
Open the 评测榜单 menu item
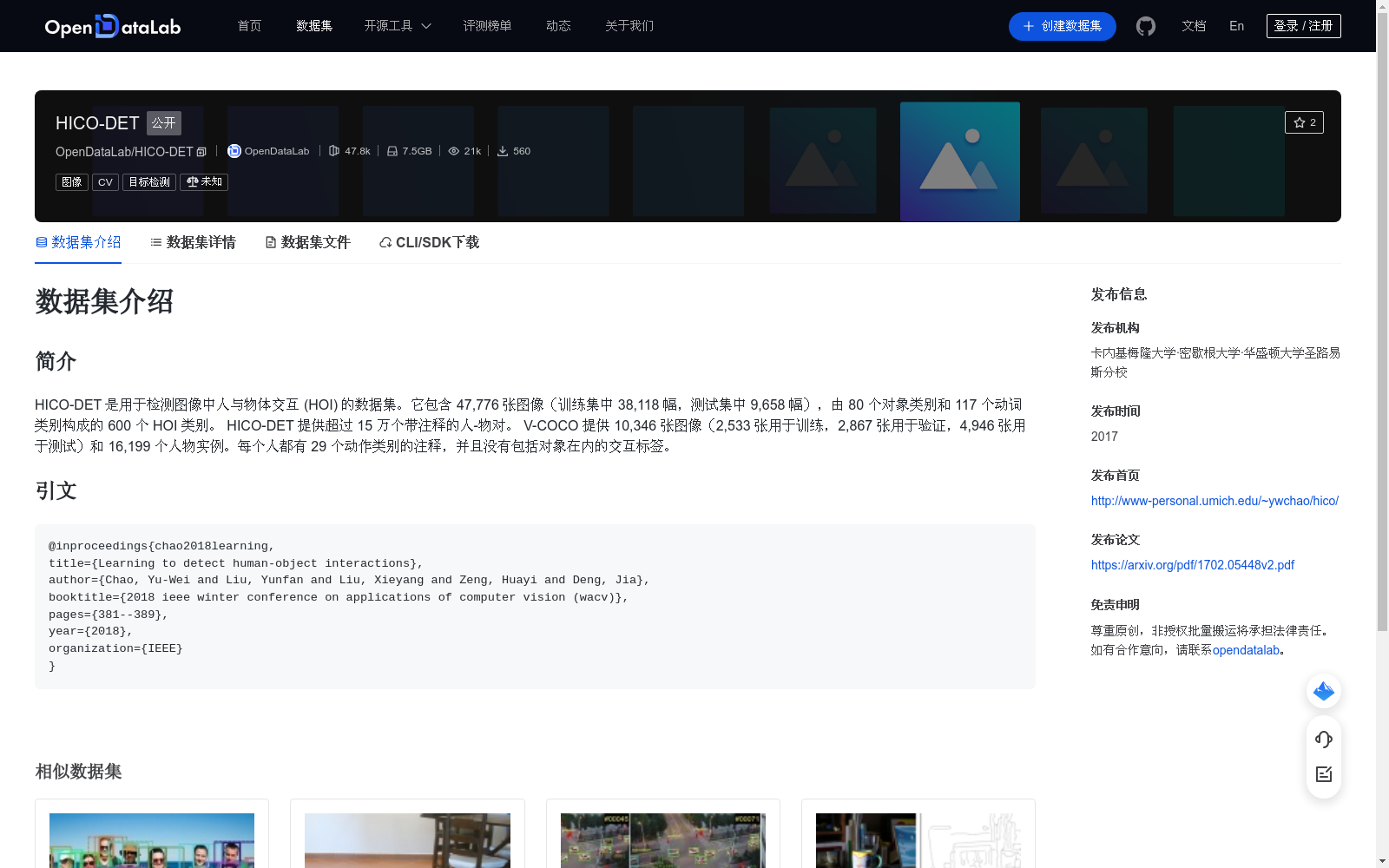coord(487,26)
